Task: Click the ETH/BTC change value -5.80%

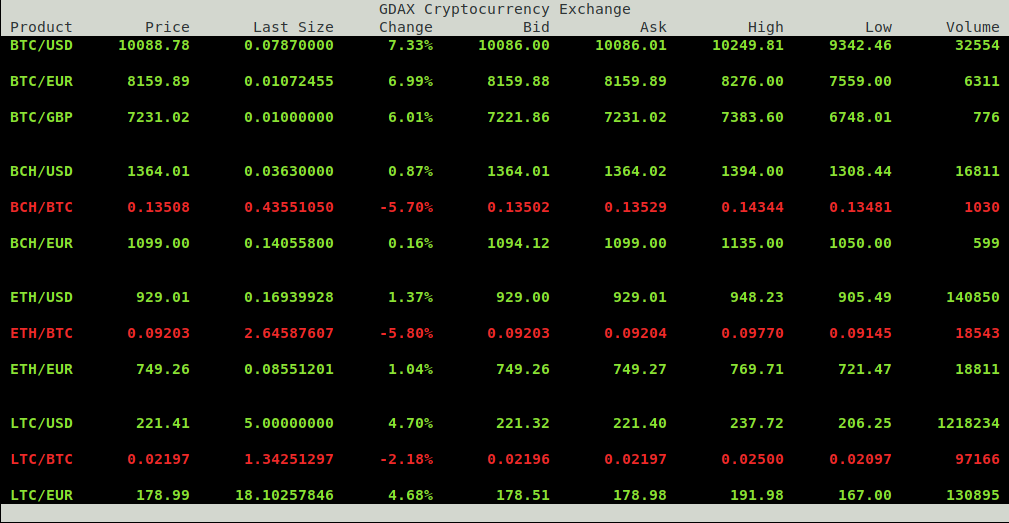Action: 406,333
